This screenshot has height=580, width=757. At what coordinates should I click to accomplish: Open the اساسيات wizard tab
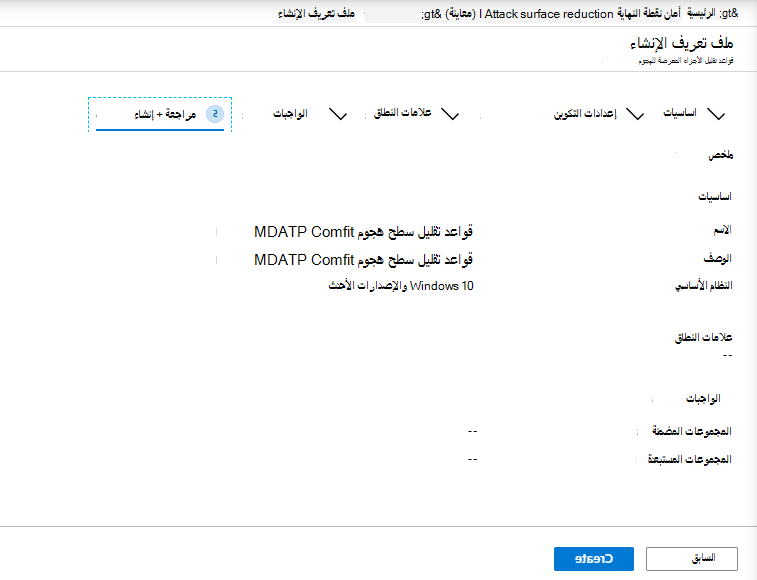[680, 113]
